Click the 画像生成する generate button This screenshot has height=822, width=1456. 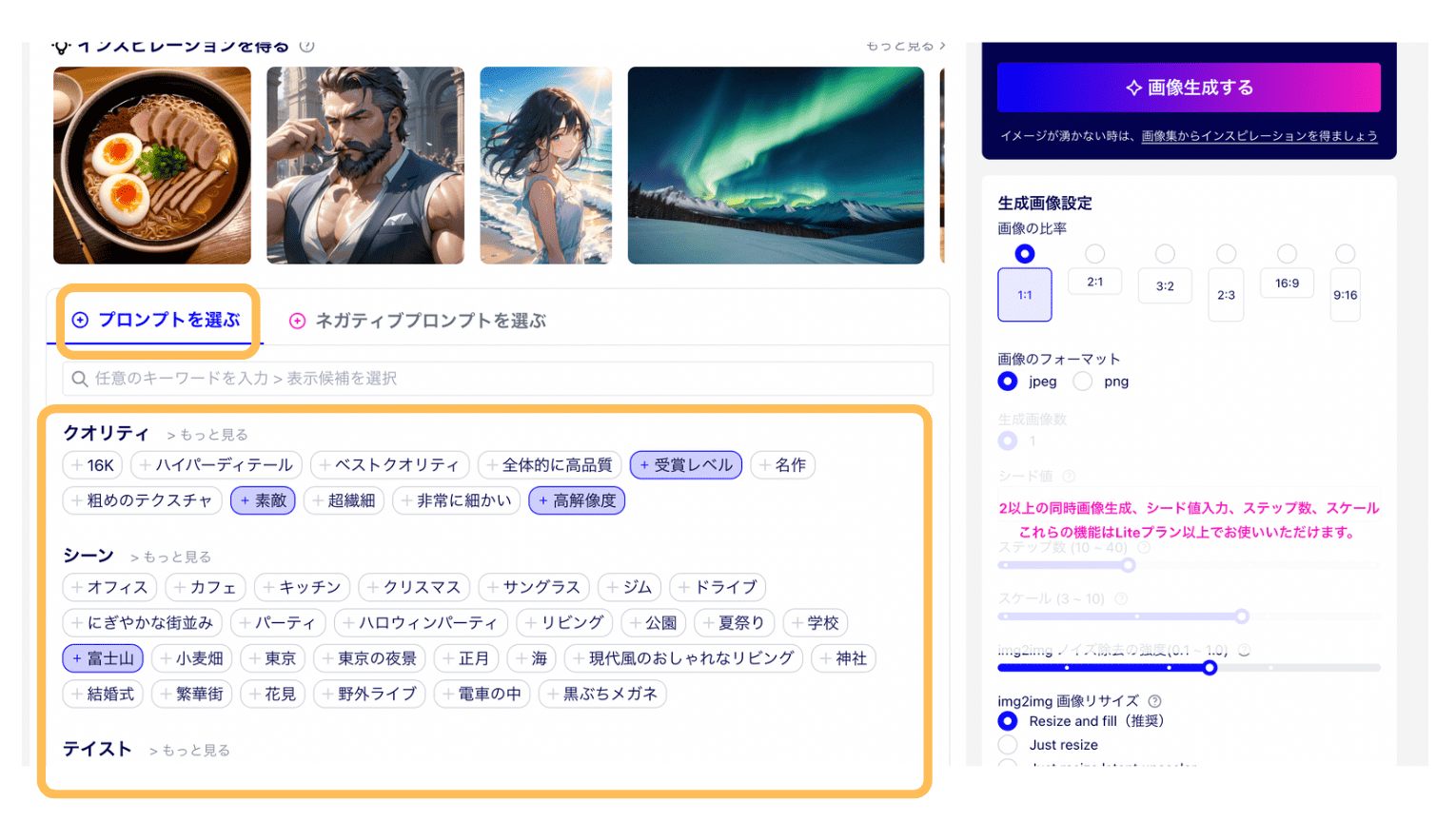pyautogui.click(x=1189, y=88)
